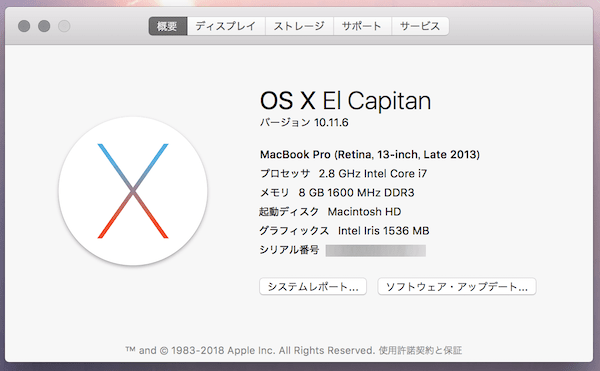Click the 起動ディスク label
The image size is (600, 371).
[289, 212]
